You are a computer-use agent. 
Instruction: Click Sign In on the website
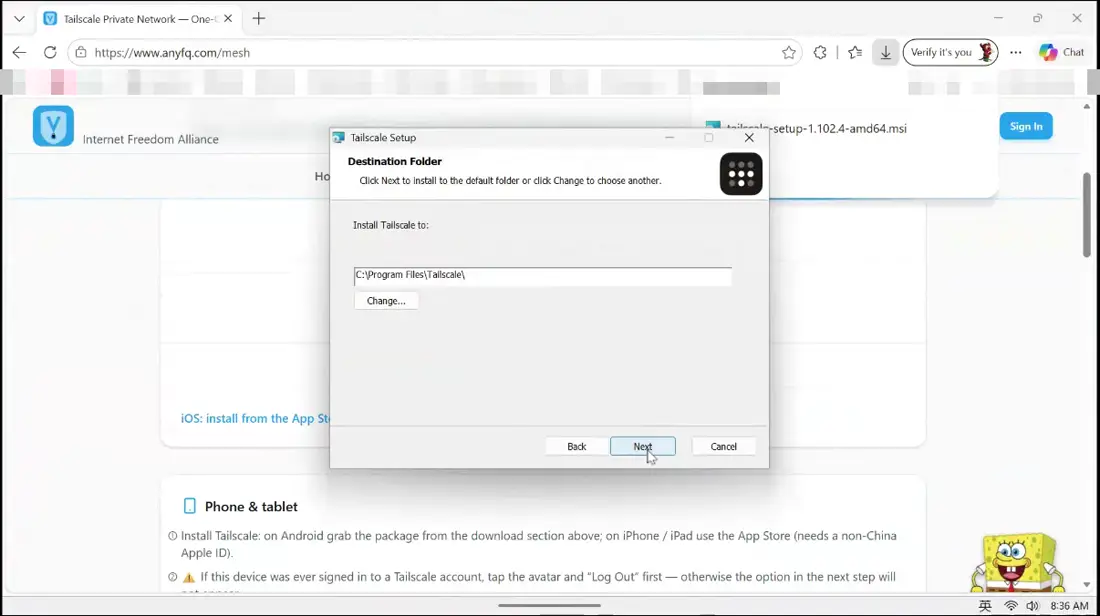[1026, 126]
